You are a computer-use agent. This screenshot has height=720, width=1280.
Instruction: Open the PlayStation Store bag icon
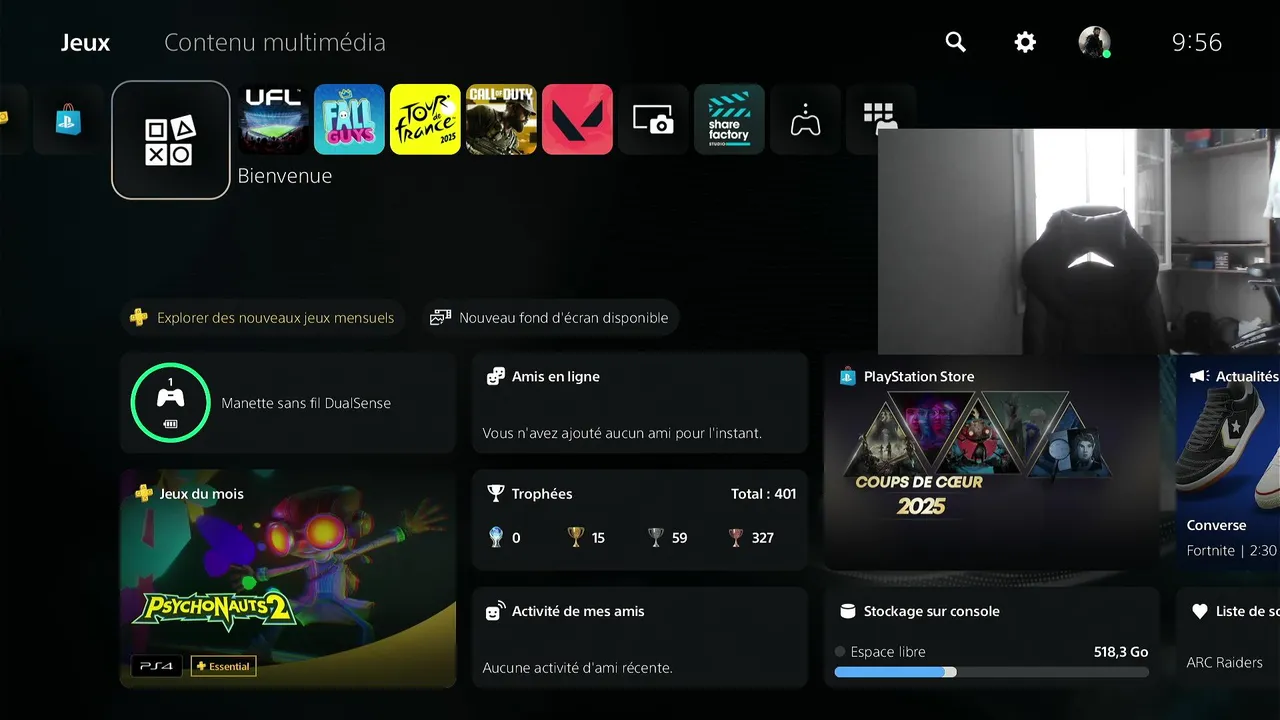tap(68, 120)
